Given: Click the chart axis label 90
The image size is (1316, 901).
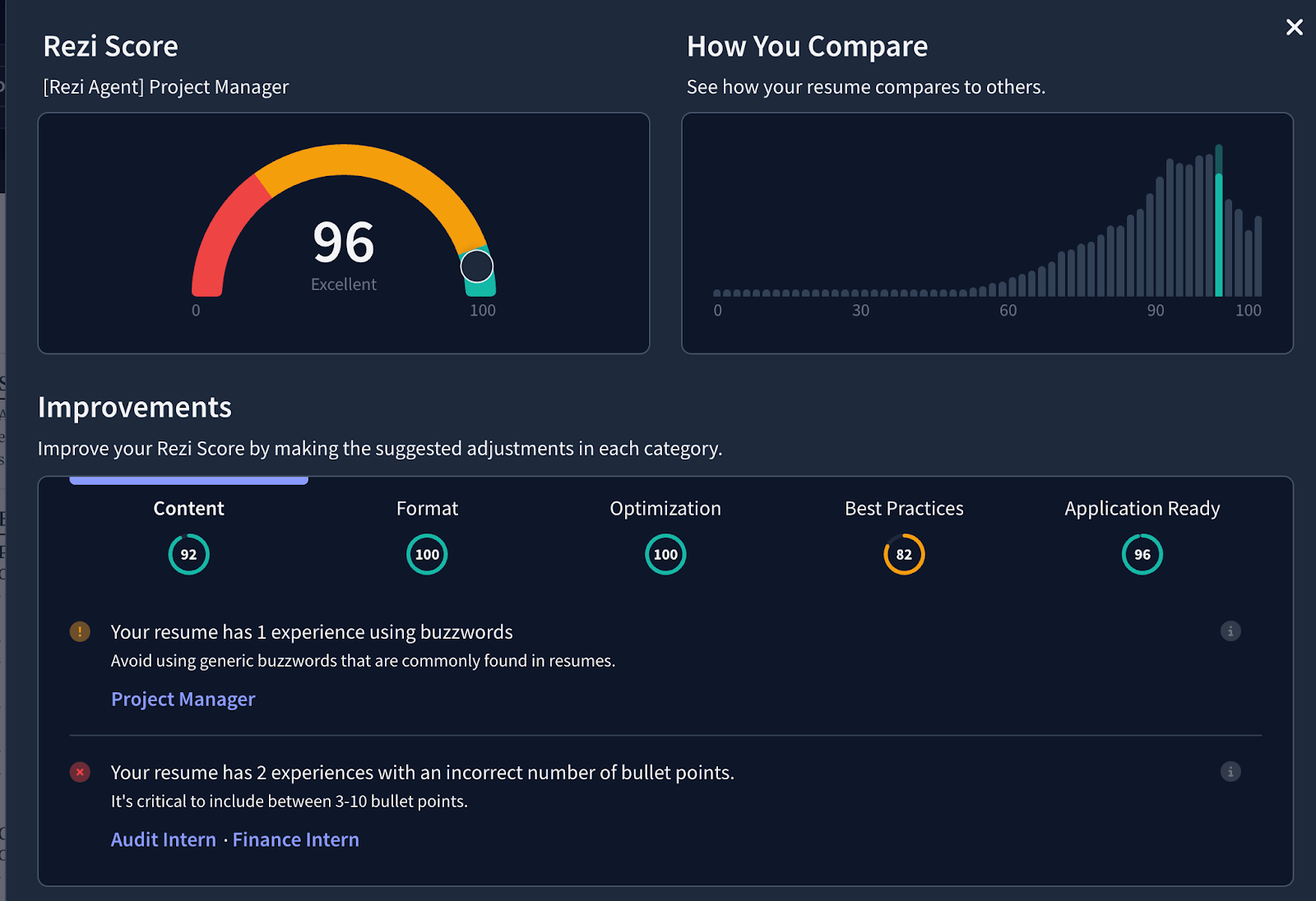Looking at the screenshot, I should pos(1156,311).
